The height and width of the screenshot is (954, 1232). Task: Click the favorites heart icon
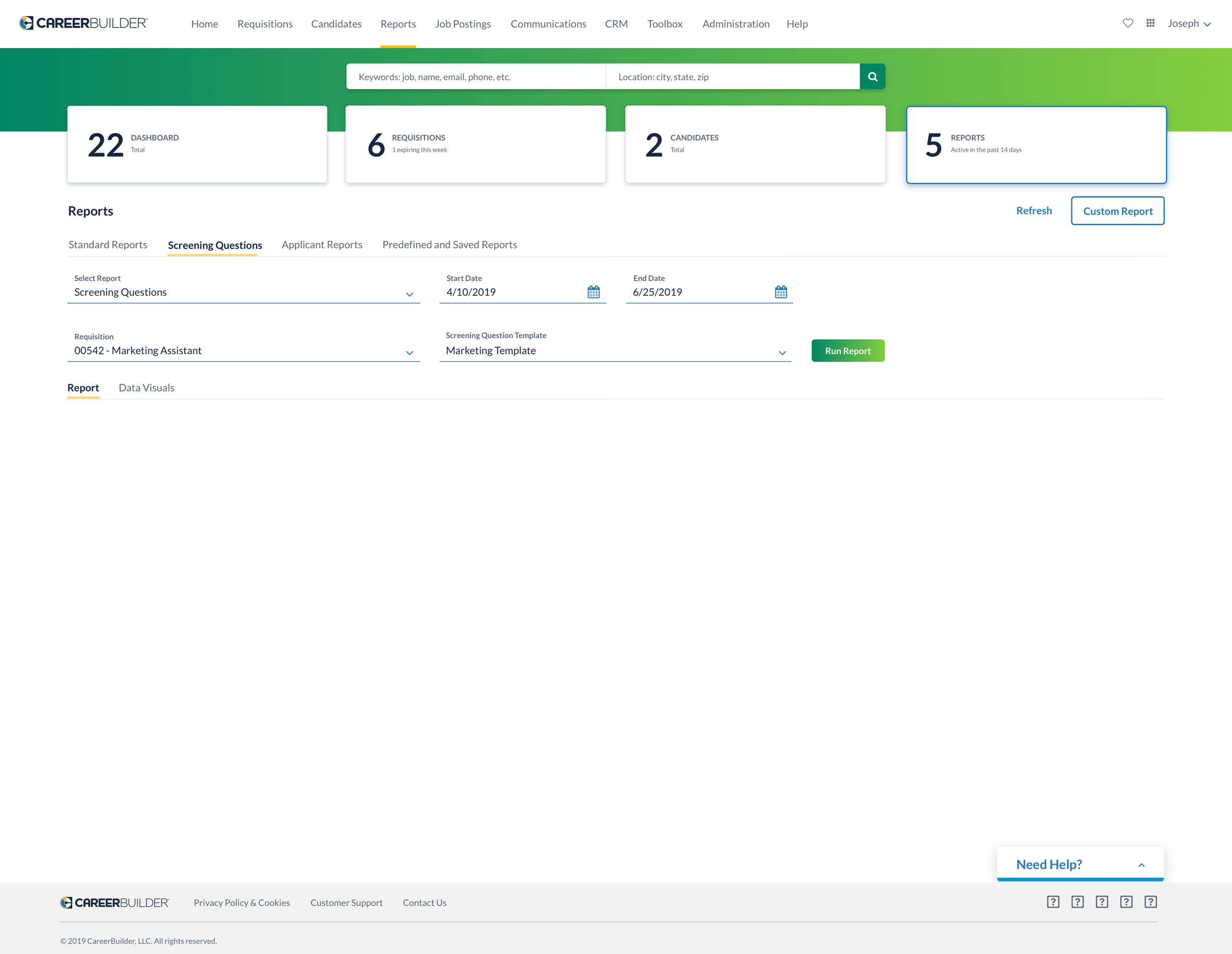click(1128, 23)
